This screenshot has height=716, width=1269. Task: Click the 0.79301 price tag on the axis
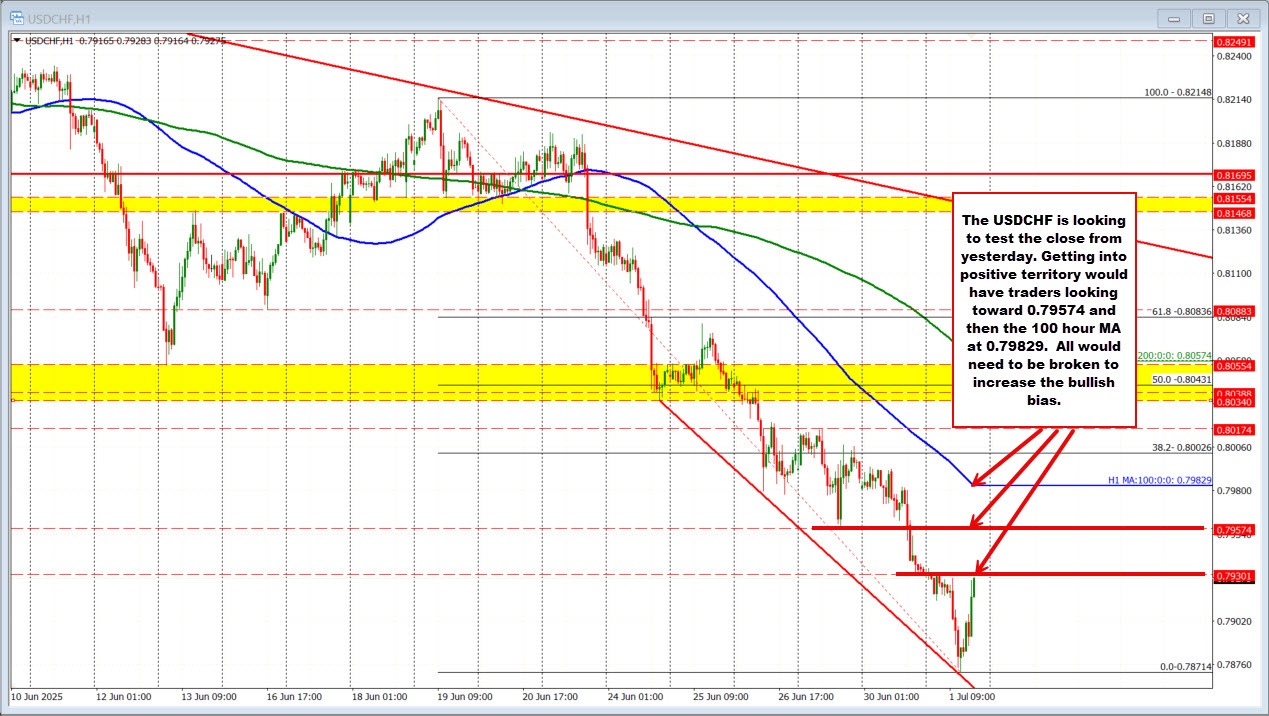click(1234, 575)
